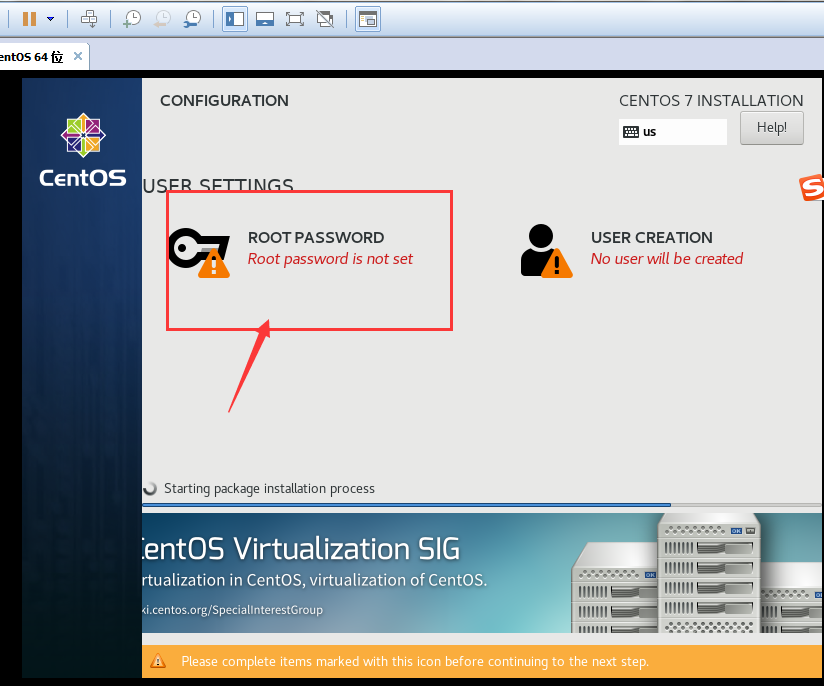Click the CentOS Virtualization SIG banner heading
The height and width of the screenshot is (686, 824).
[301, 549]
